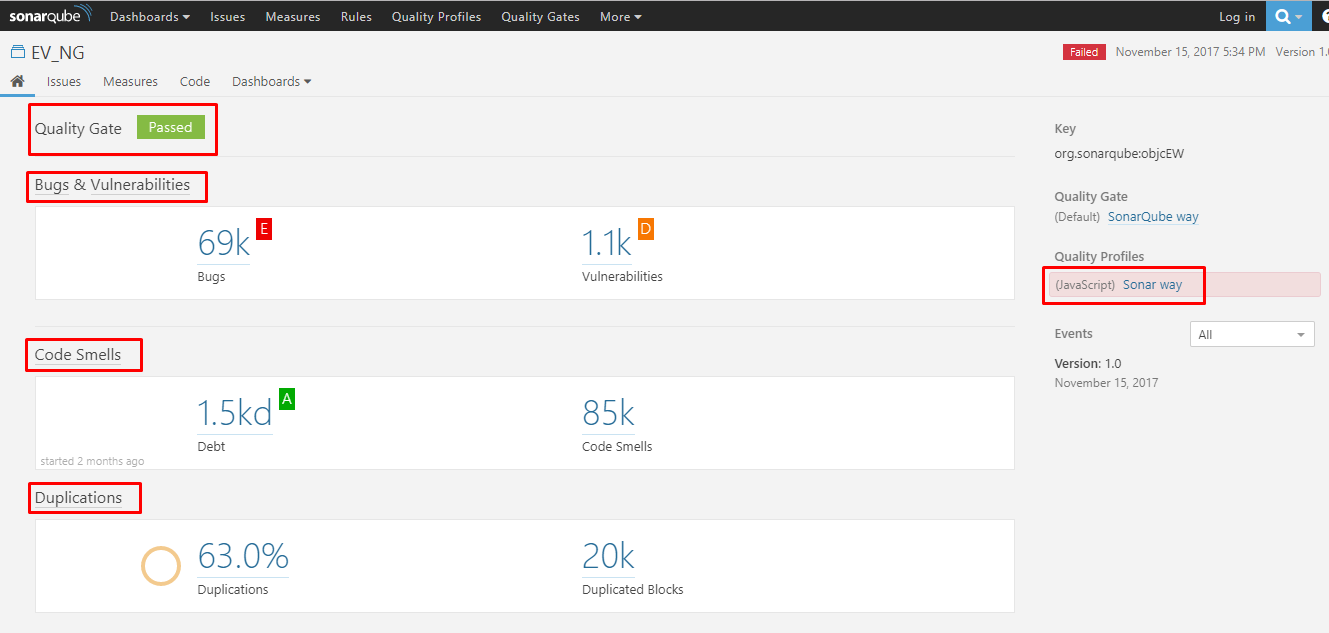Open the Events filter All dropdown
This screenshot has height=633, width=1329.
pos(1252,334)
